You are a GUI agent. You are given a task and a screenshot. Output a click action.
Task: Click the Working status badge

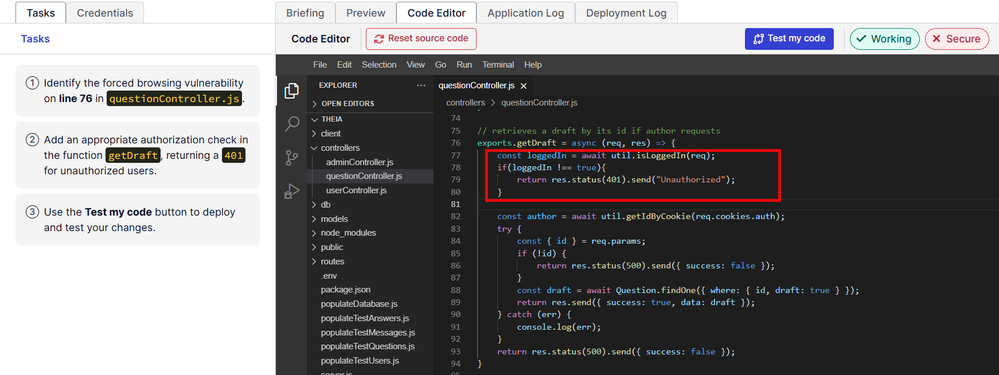[x=884, y=39]
